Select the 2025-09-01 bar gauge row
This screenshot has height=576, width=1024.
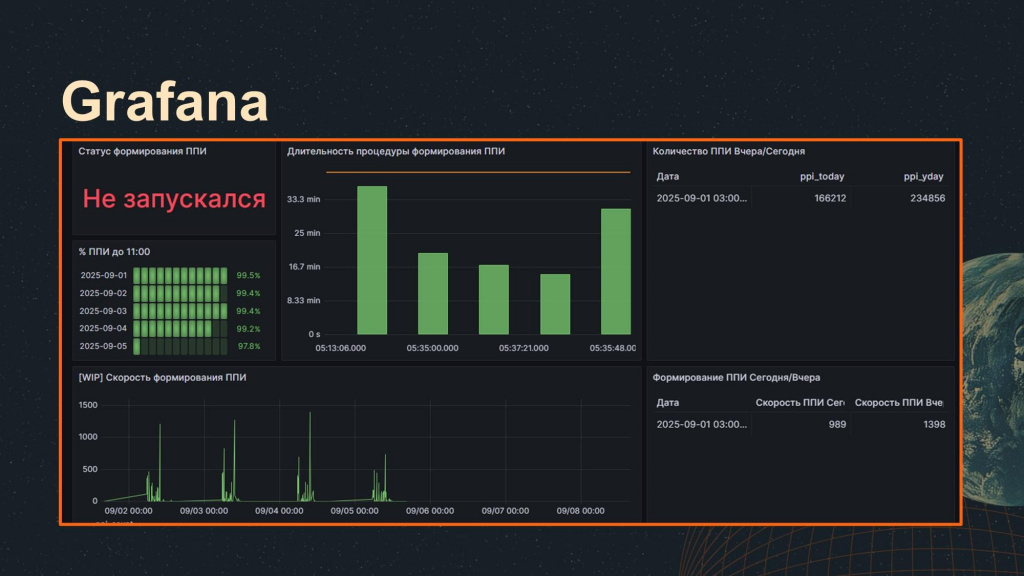(170, 276)
